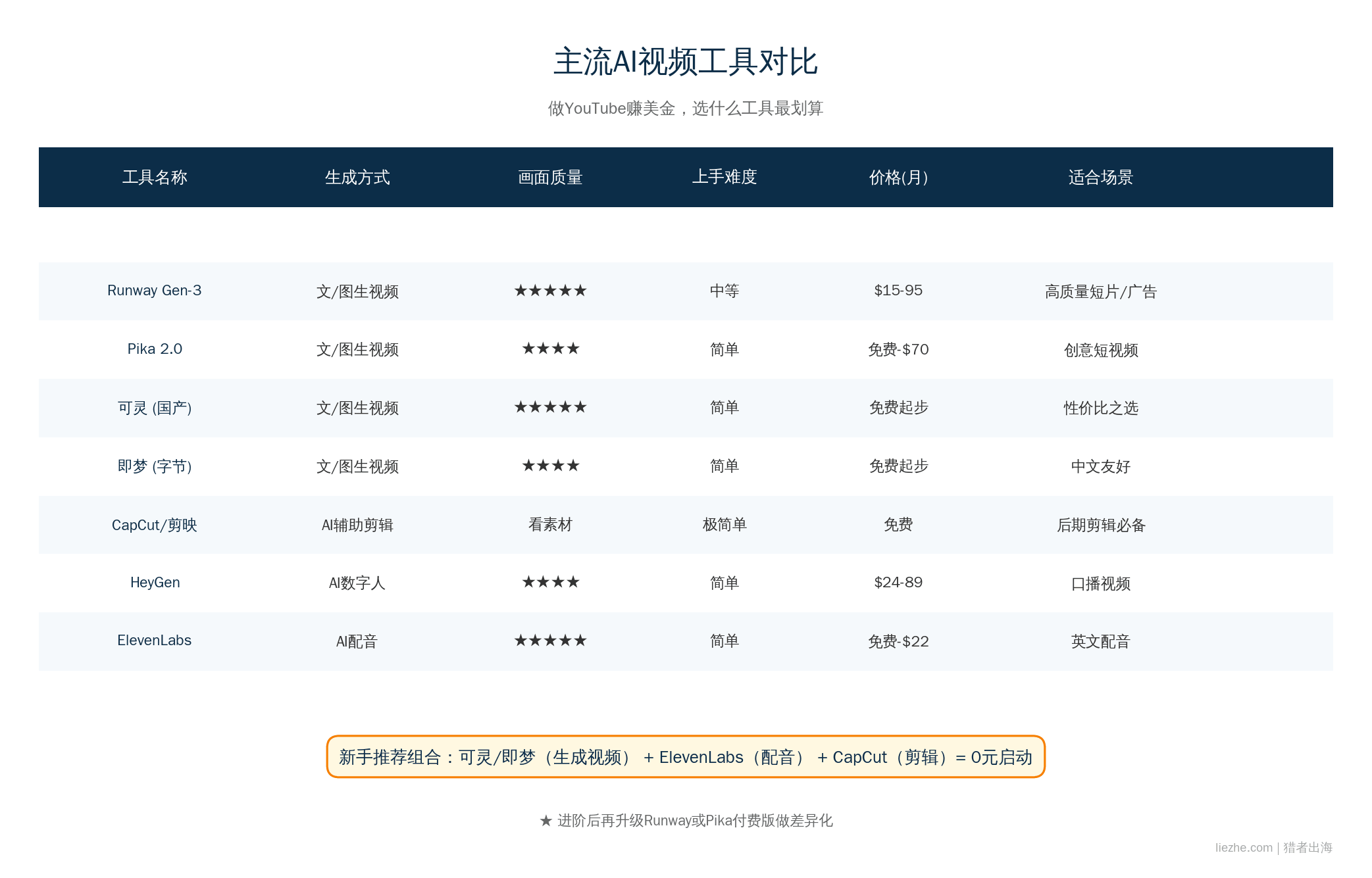Click 免费起步 price in 可灵 row
The width and height of the screenshot is (1372, 878).
898,408
